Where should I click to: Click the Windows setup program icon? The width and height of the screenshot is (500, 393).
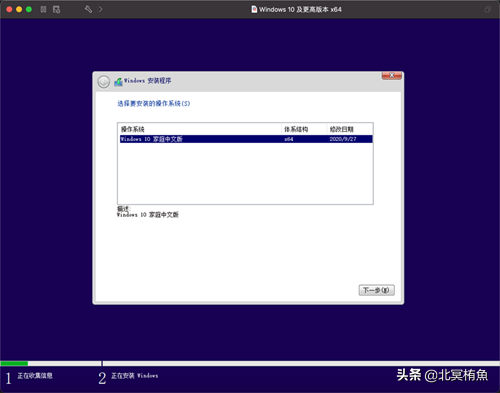pos(118,81)
